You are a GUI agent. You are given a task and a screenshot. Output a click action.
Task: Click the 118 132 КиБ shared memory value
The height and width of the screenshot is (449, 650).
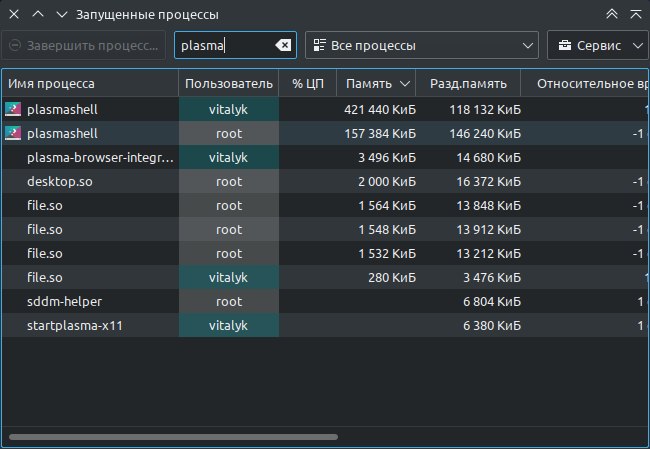(x=485, y=109)
